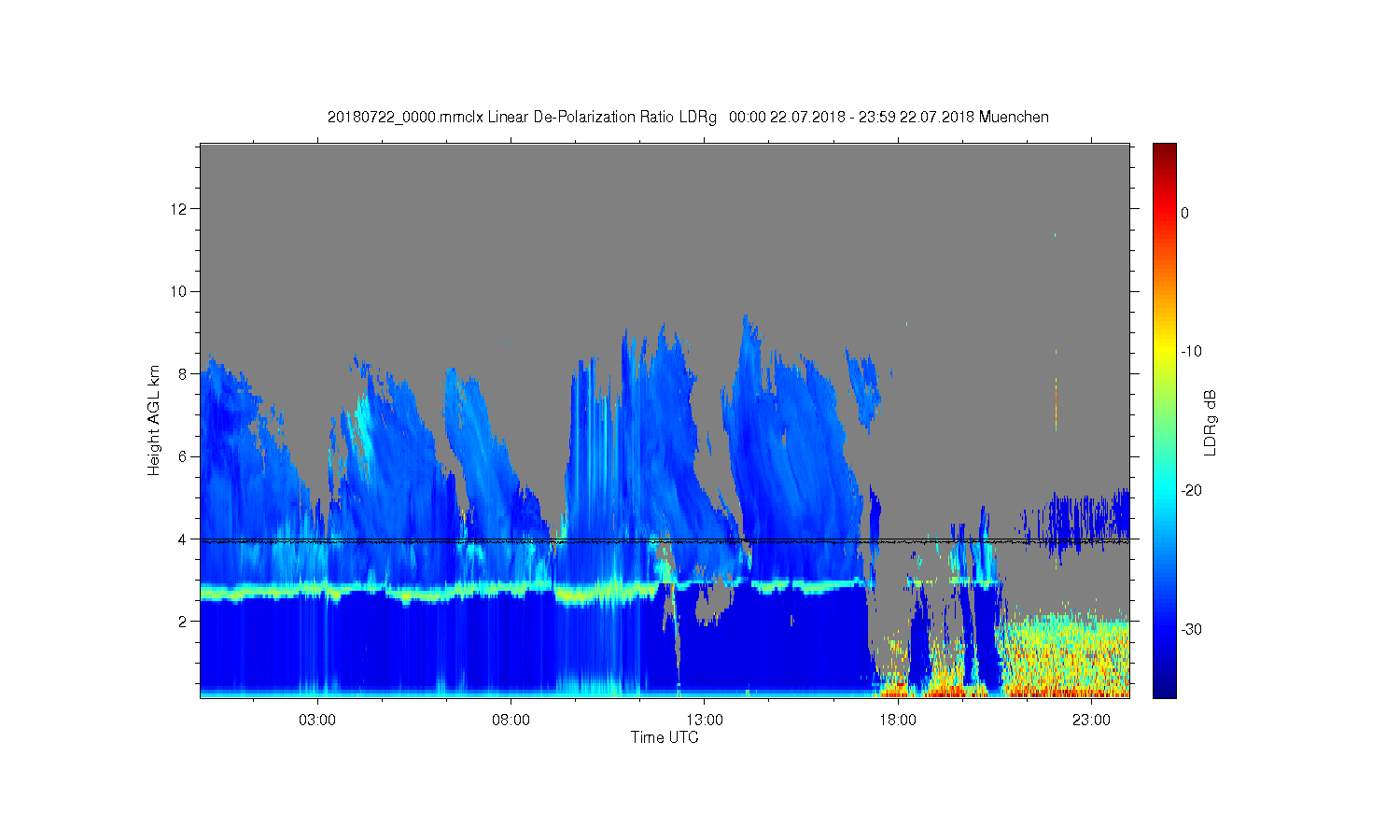This screenshot has width=1400, height=840.
Task: Click the plot title mentioning 'Linear De-Polarization Ratio LDRg'
Action: 688,118
